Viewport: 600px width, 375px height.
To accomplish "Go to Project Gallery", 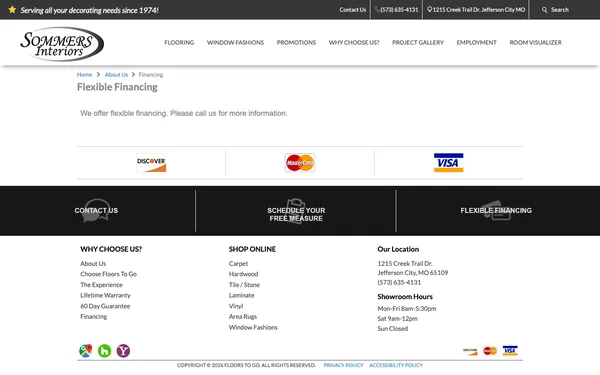I will coord(418,42).
